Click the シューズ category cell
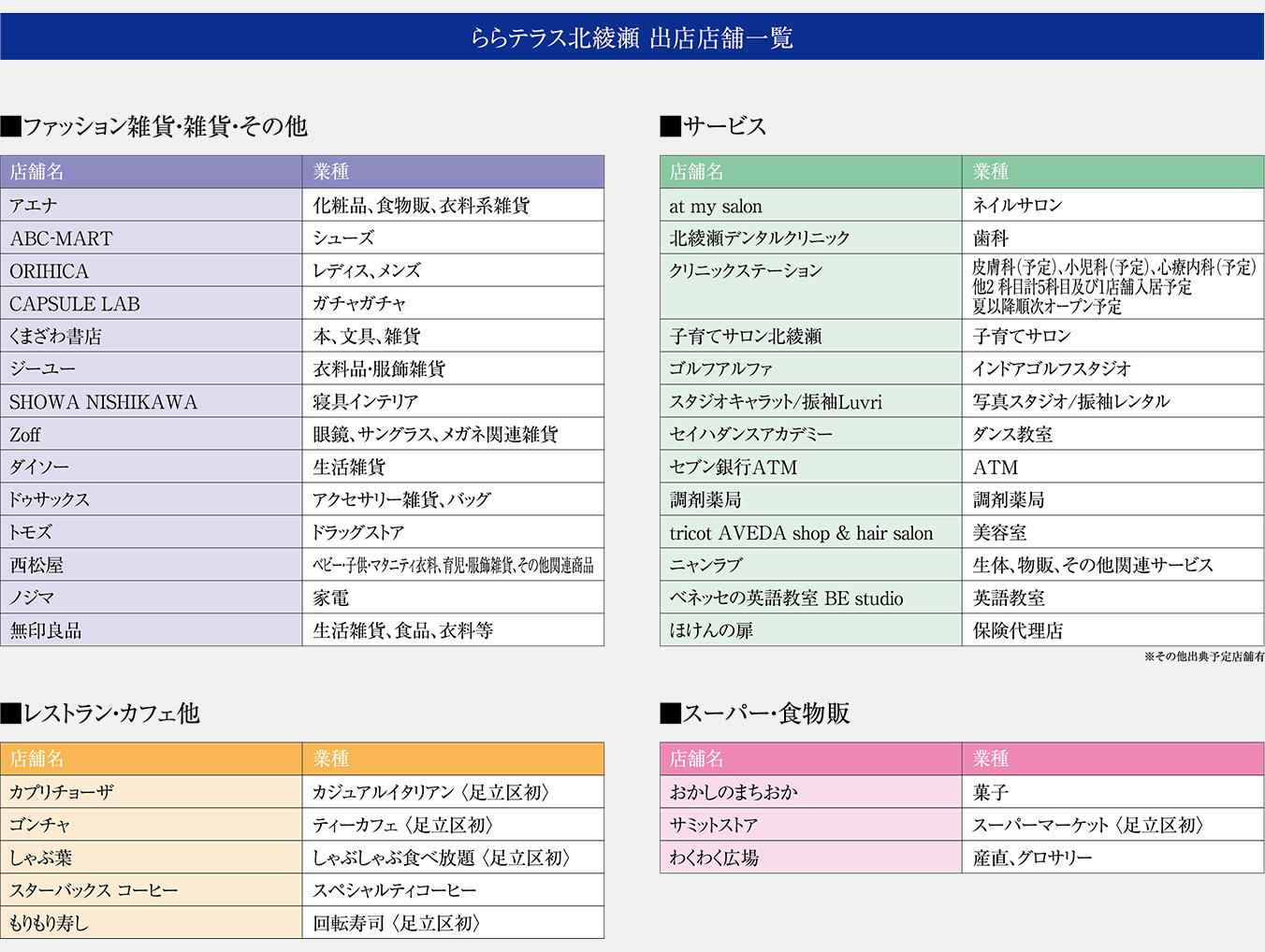 pyautogui.click(x=454, y=238)
